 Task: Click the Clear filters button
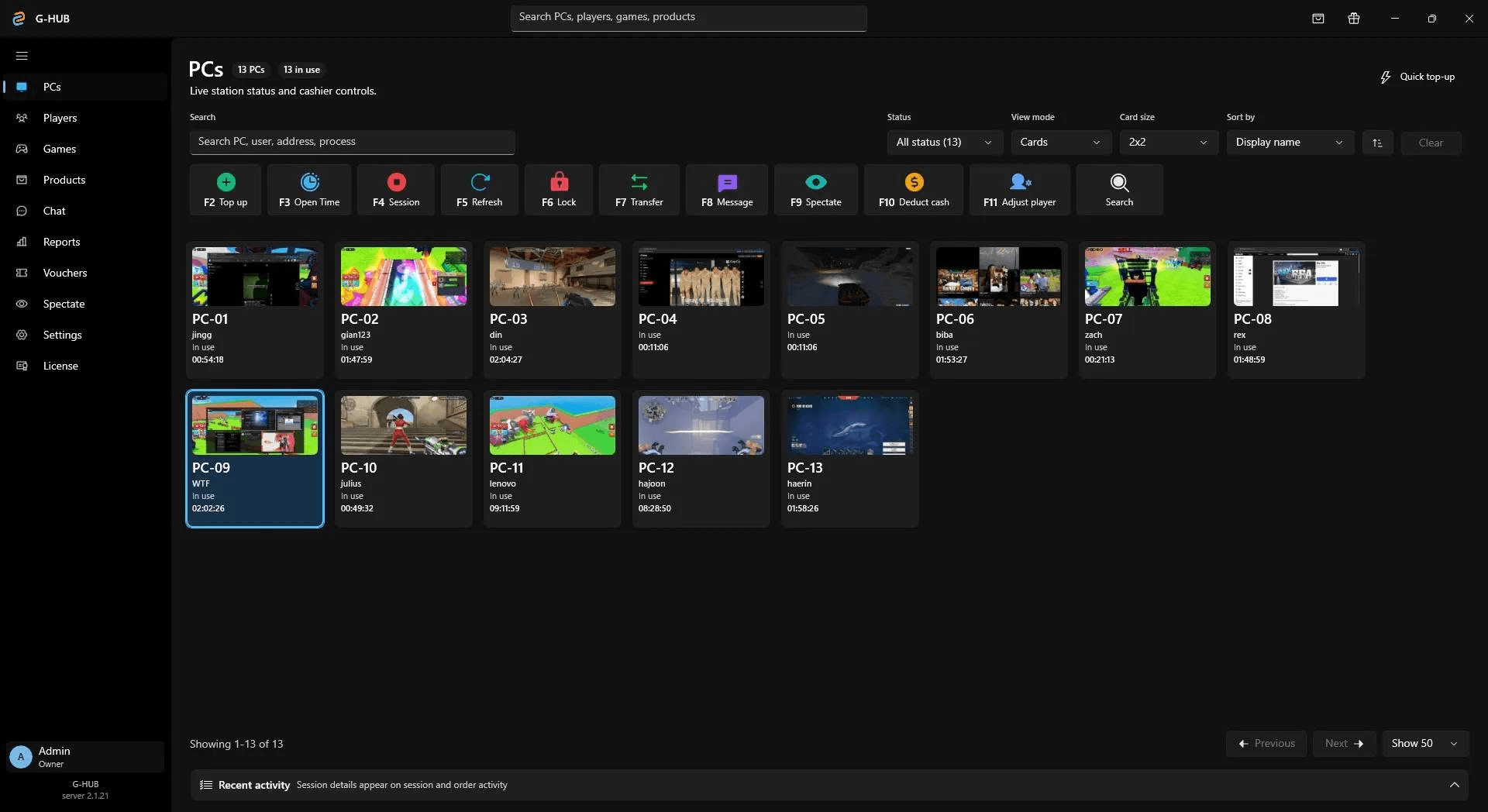(x=1431, y=143)
